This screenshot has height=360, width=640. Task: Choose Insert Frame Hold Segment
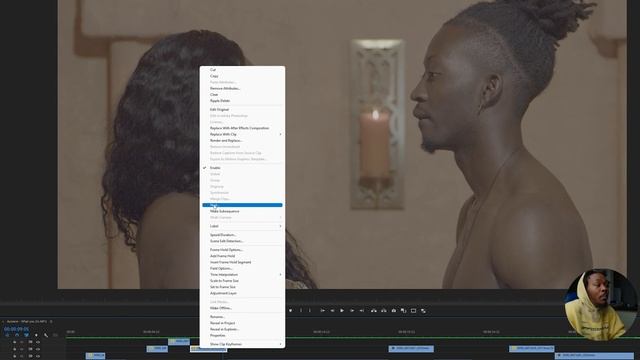click(x=242, y=262)
